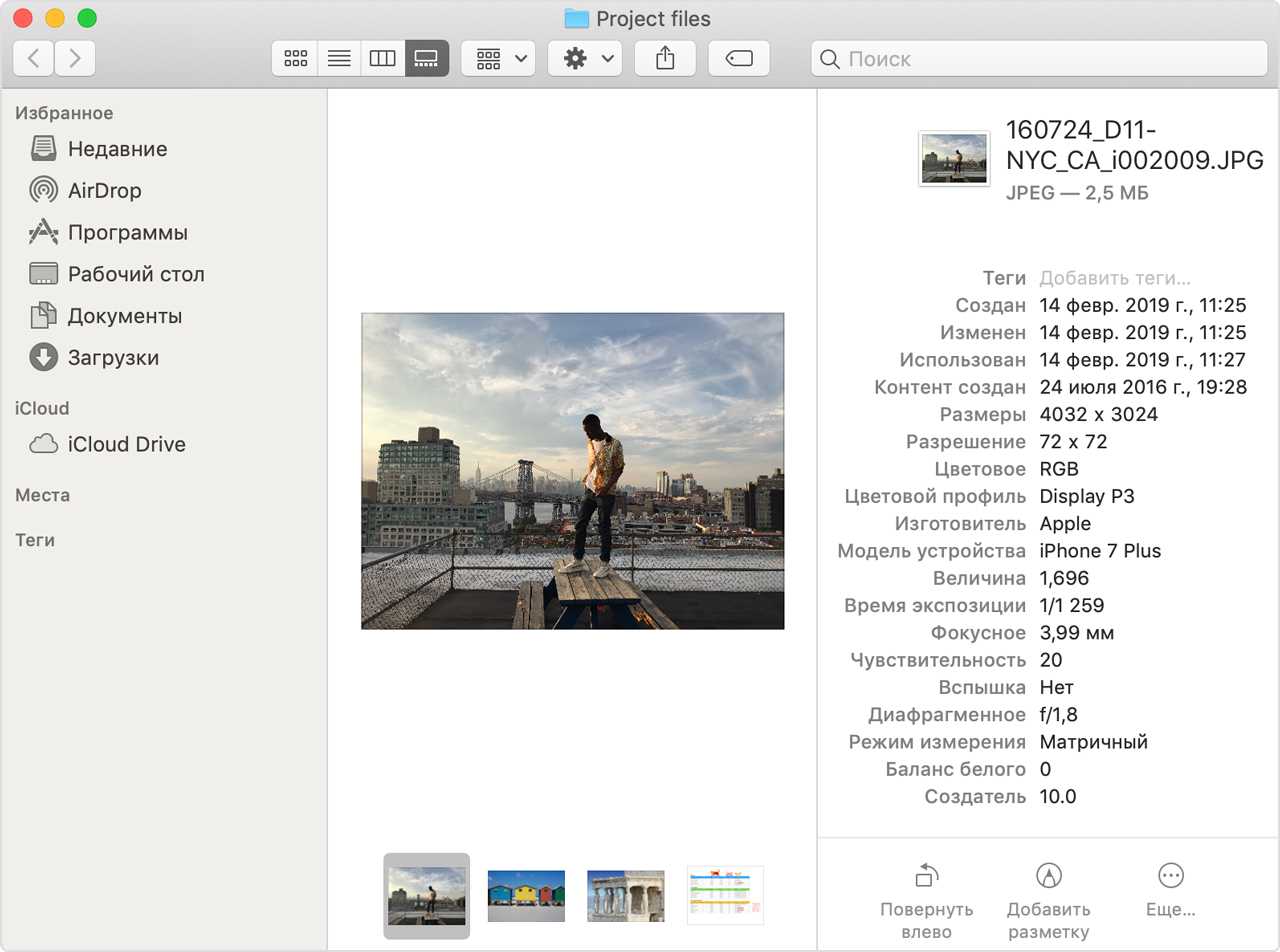Viewport: 1280px width, 952px height.
Task: Switch to list view mode
Action: (339, 59)
